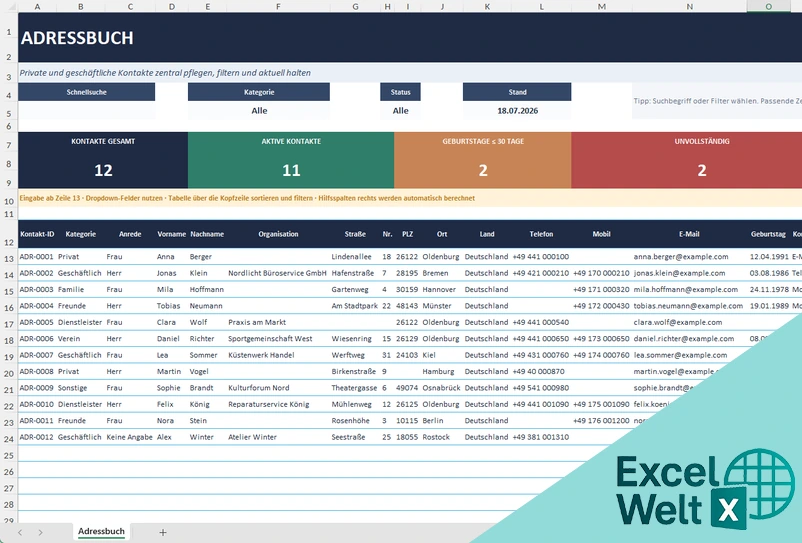
Task: Select email jonas.klein@example.com
Action: pyautogui.click(x=689, y=273)
